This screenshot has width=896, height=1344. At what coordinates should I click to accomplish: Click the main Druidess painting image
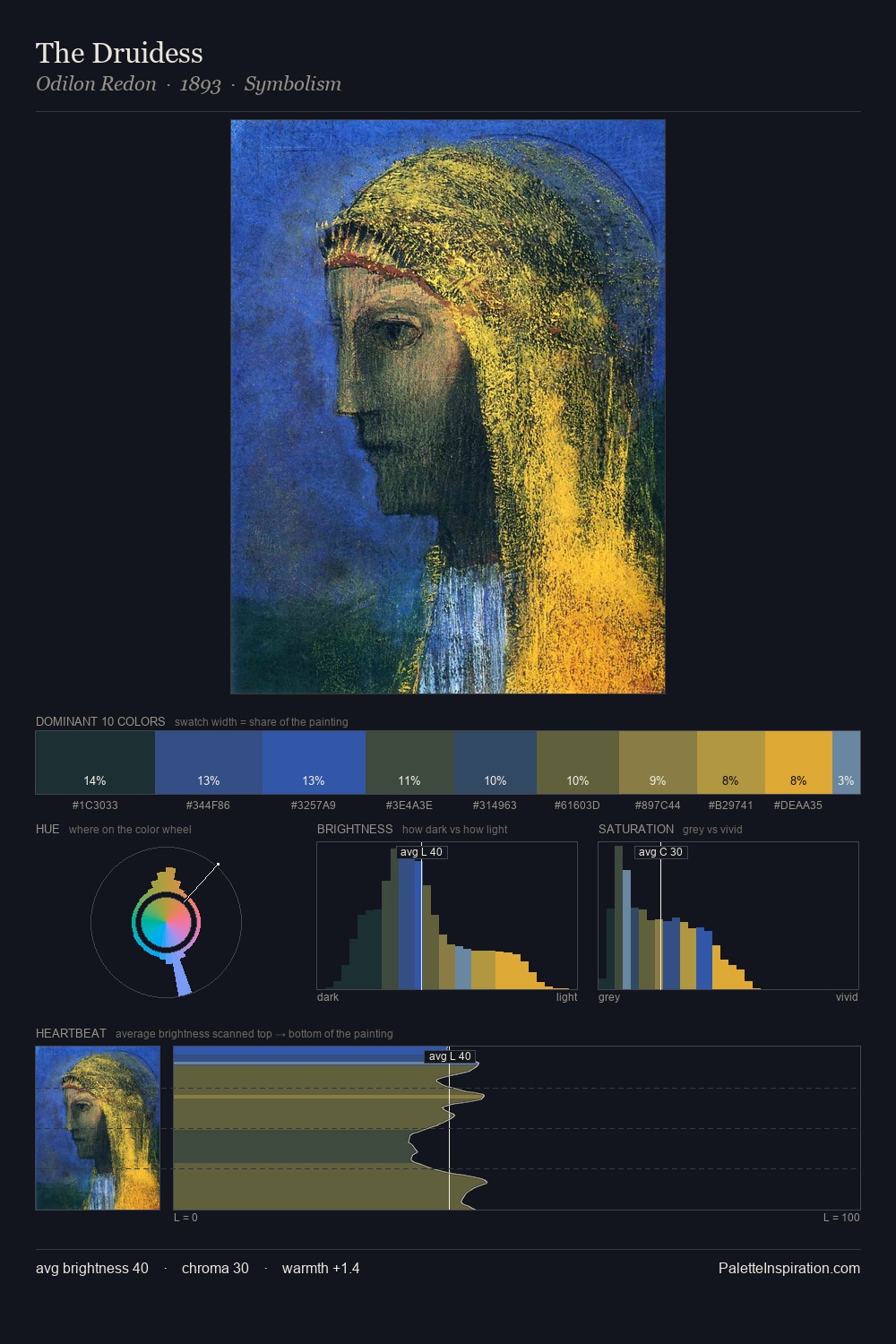tap(448, 407)
